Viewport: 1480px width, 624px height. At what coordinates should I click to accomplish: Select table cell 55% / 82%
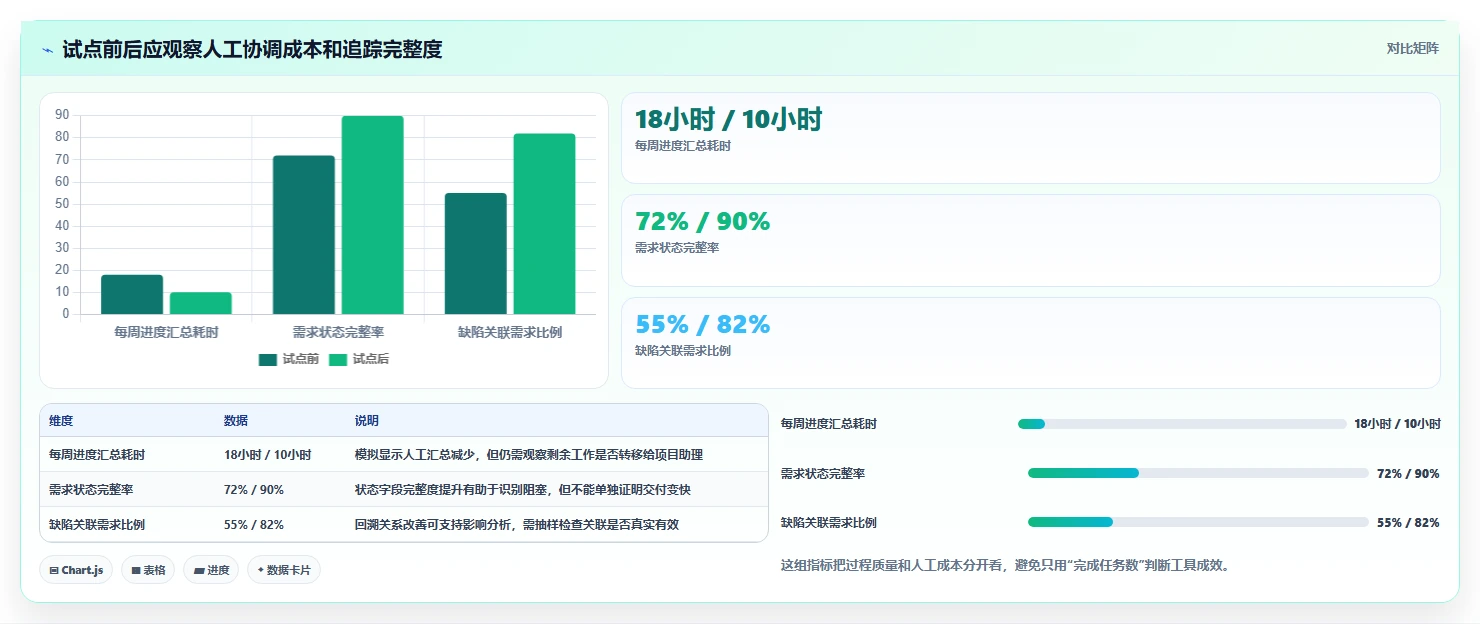point(254,525)
